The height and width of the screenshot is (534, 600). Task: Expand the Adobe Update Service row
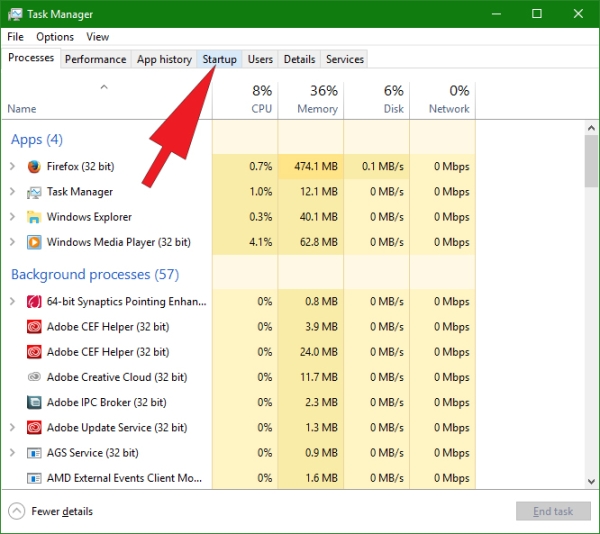[12, 427]
